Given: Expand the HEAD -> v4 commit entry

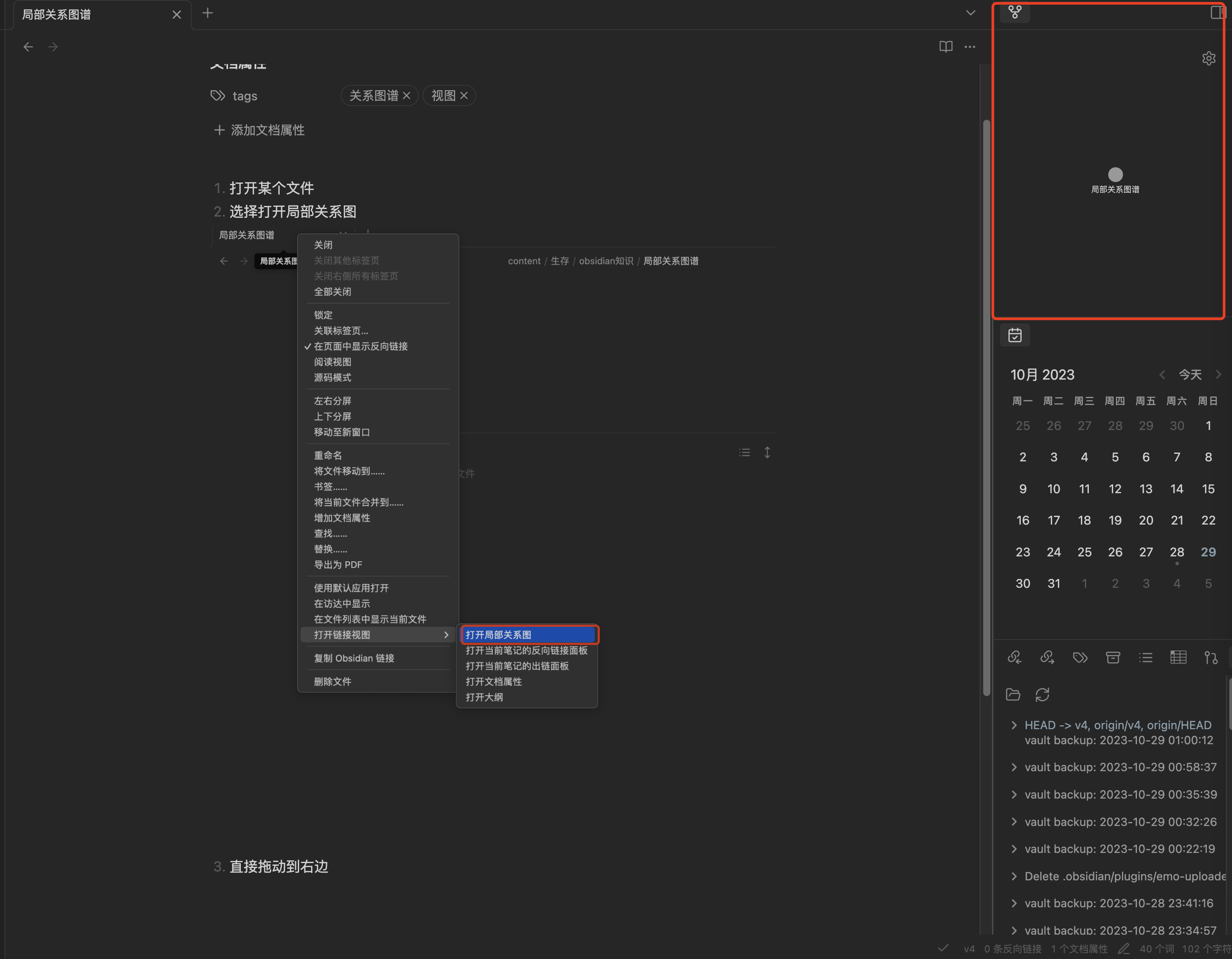Looking at the screenshot, I should [1014, 725].
